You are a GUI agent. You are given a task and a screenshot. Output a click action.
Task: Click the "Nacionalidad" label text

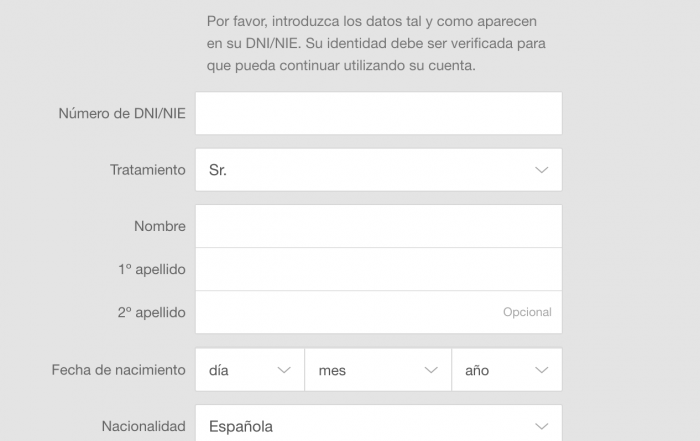click(143, 427)
